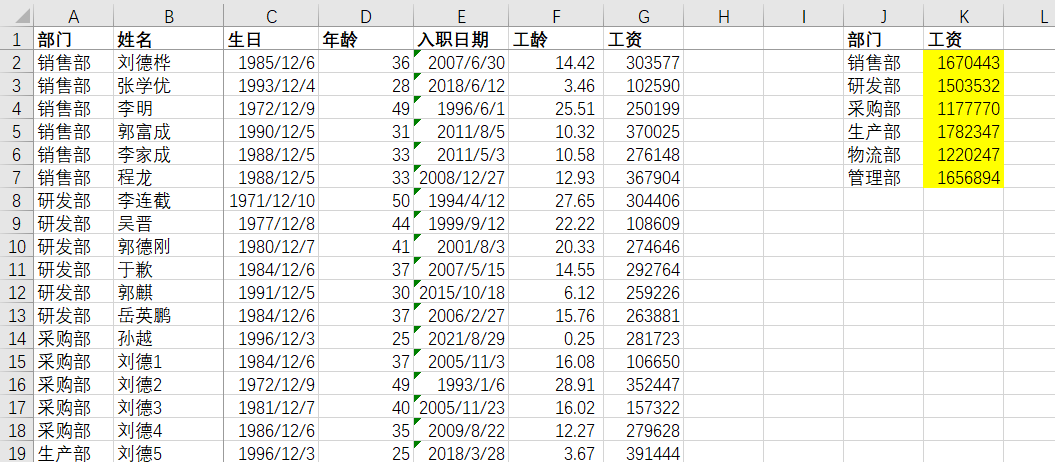Select column K header

point(964,15)
